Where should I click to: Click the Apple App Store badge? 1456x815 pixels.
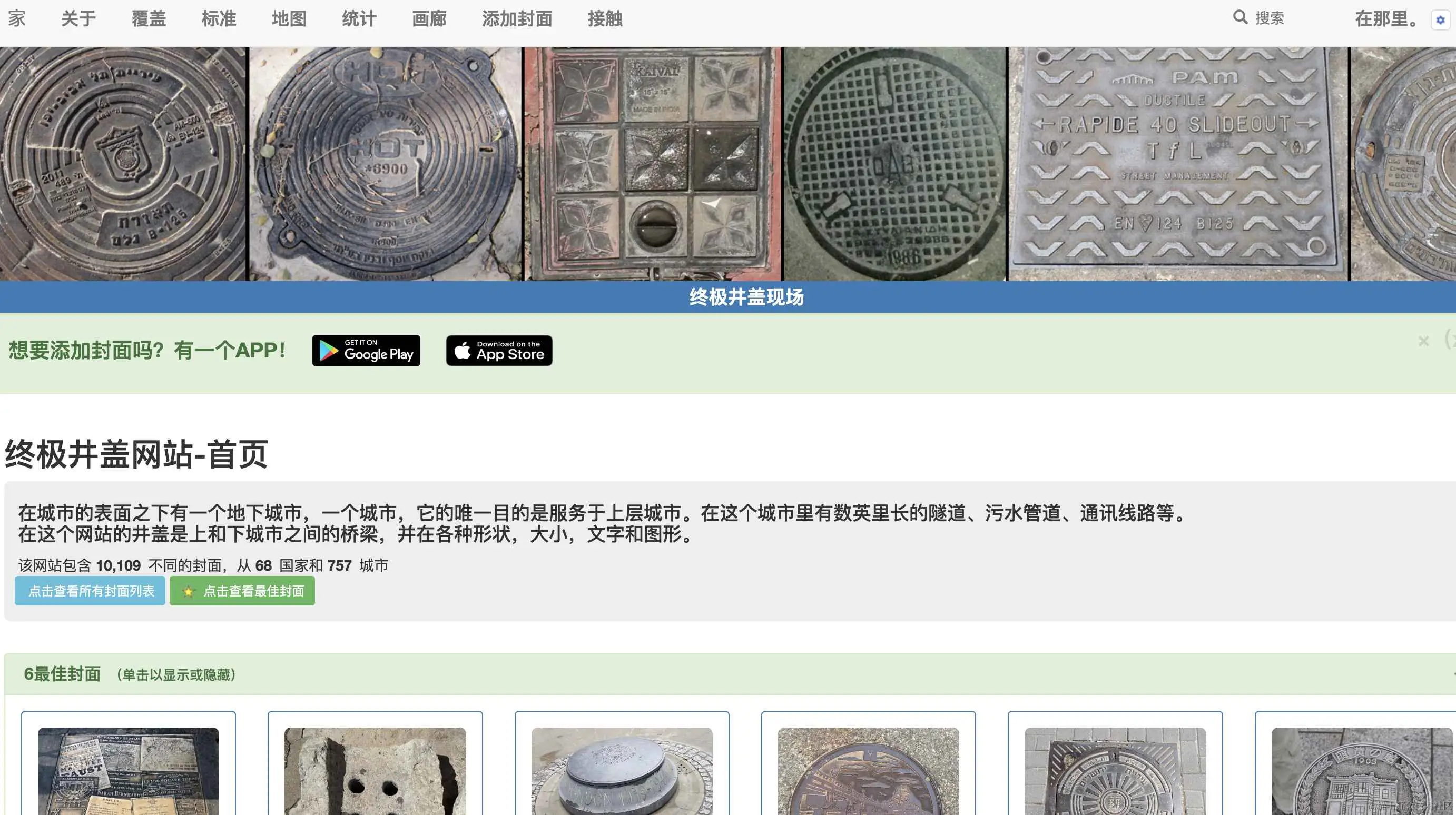pyautogui.click(x=499, y=351)
